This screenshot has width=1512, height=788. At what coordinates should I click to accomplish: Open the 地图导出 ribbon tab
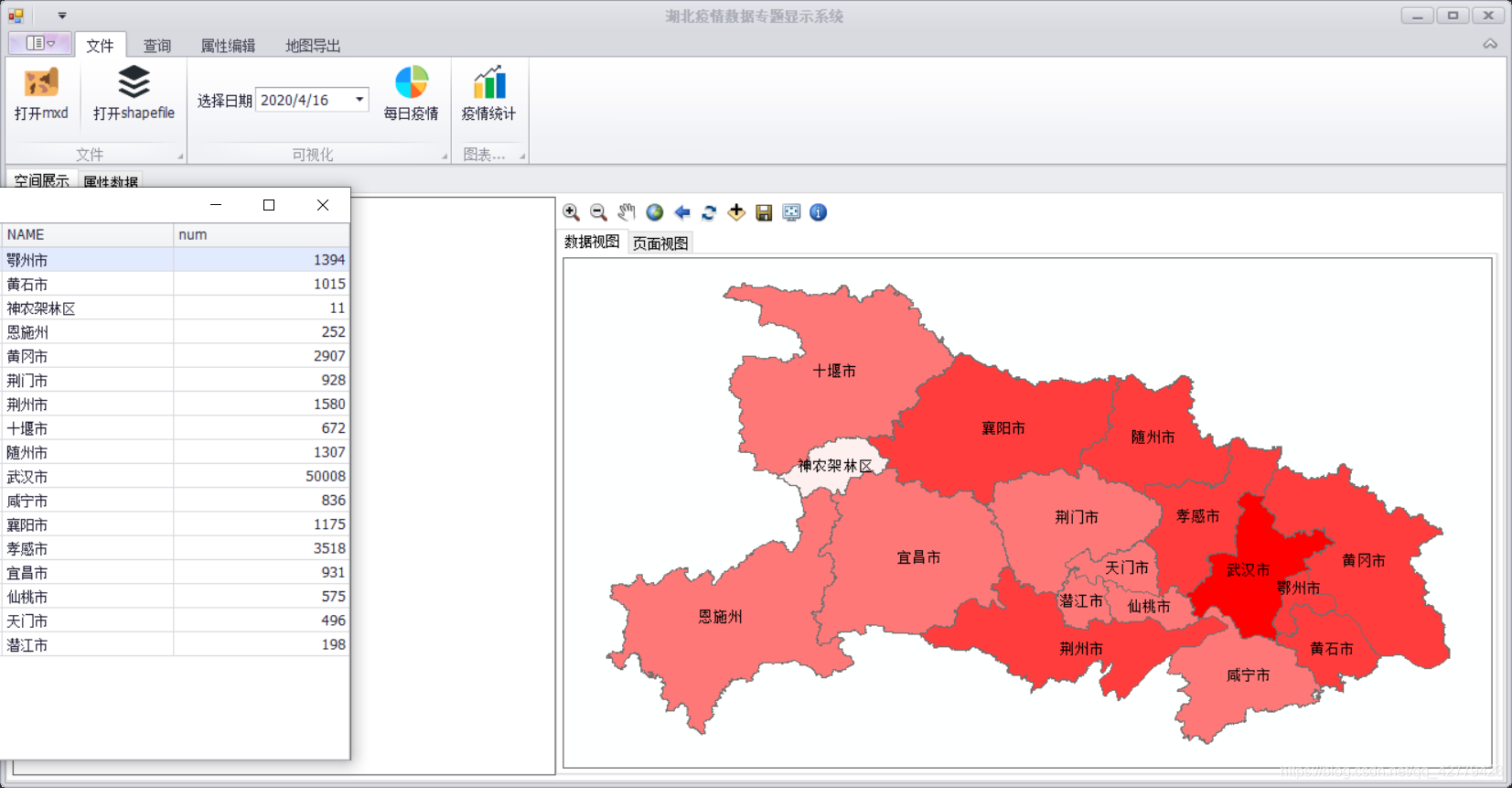313,45
